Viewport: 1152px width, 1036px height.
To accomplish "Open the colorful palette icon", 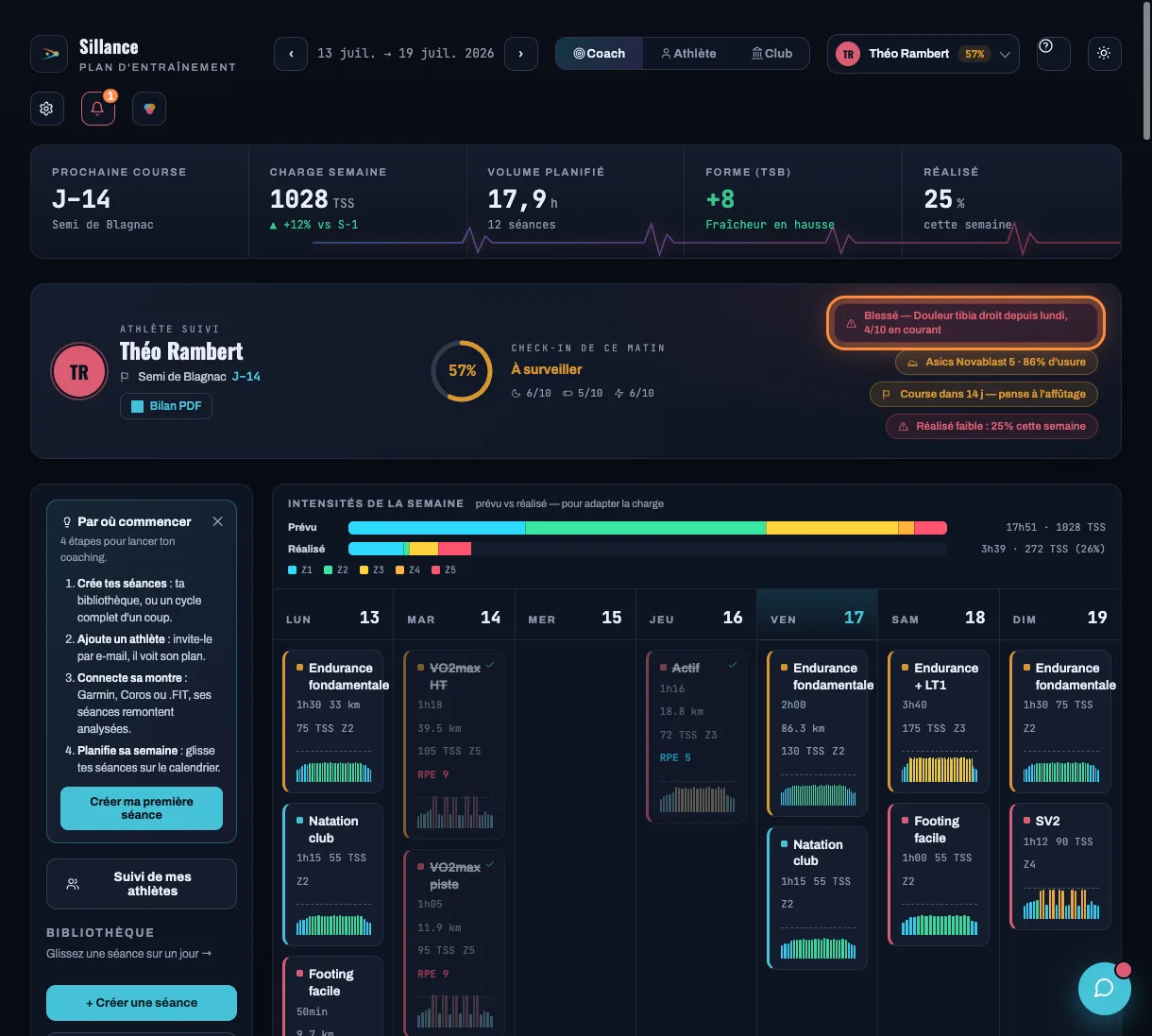I will pos(149,109).
